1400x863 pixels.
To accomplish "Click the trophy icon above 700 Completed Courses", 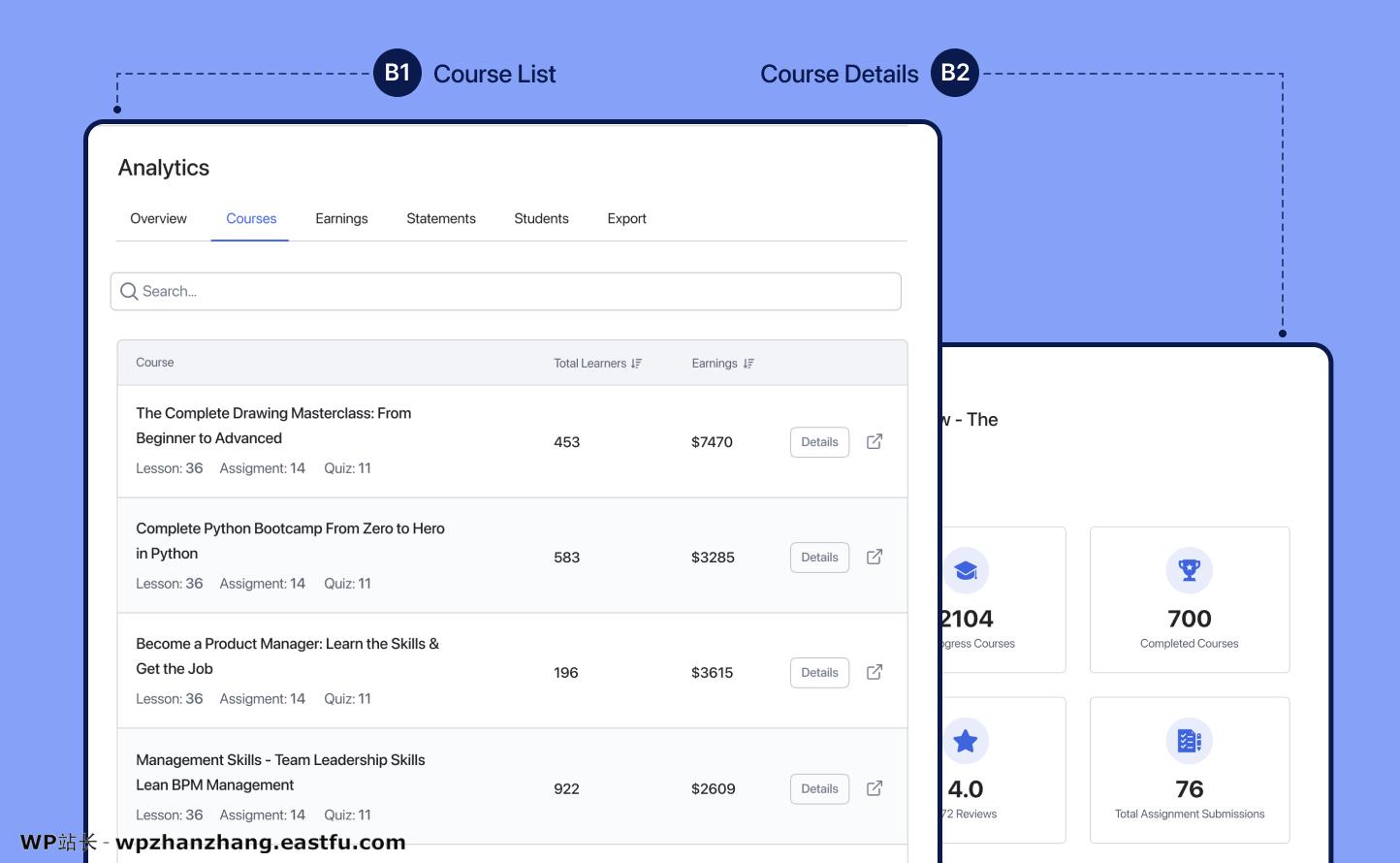I will tap(1189, 570).
